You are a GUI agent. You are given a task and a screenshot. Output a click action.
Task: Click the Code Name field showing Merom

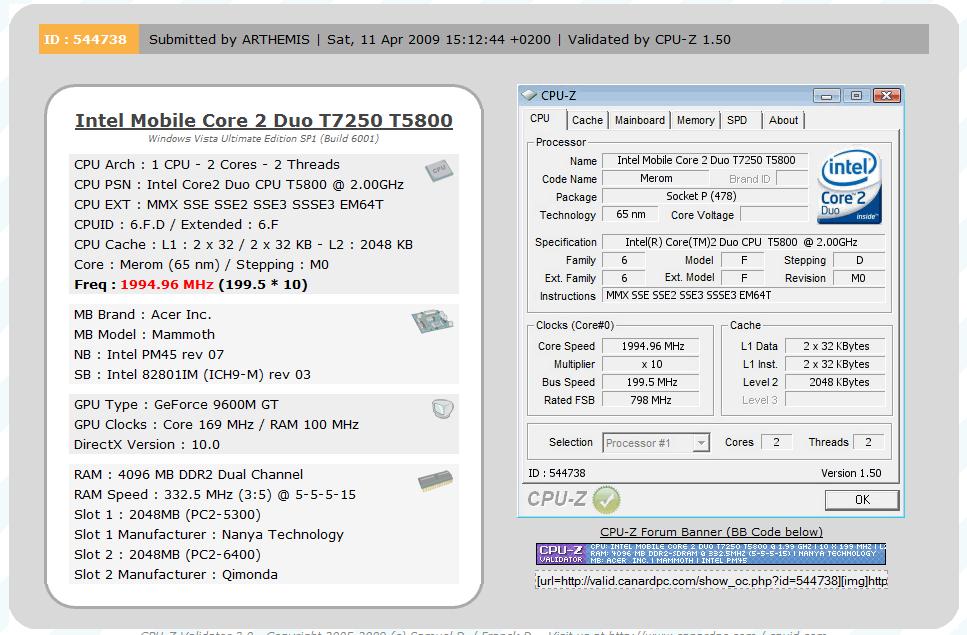656,178
